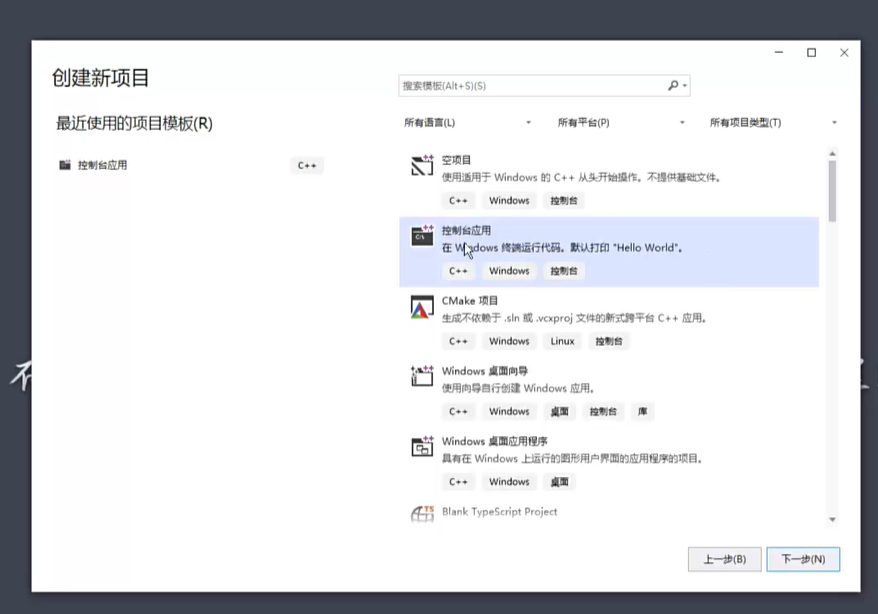Click the C++ tag under CMake 项目
878x614 pixels.
pos(458,341)
